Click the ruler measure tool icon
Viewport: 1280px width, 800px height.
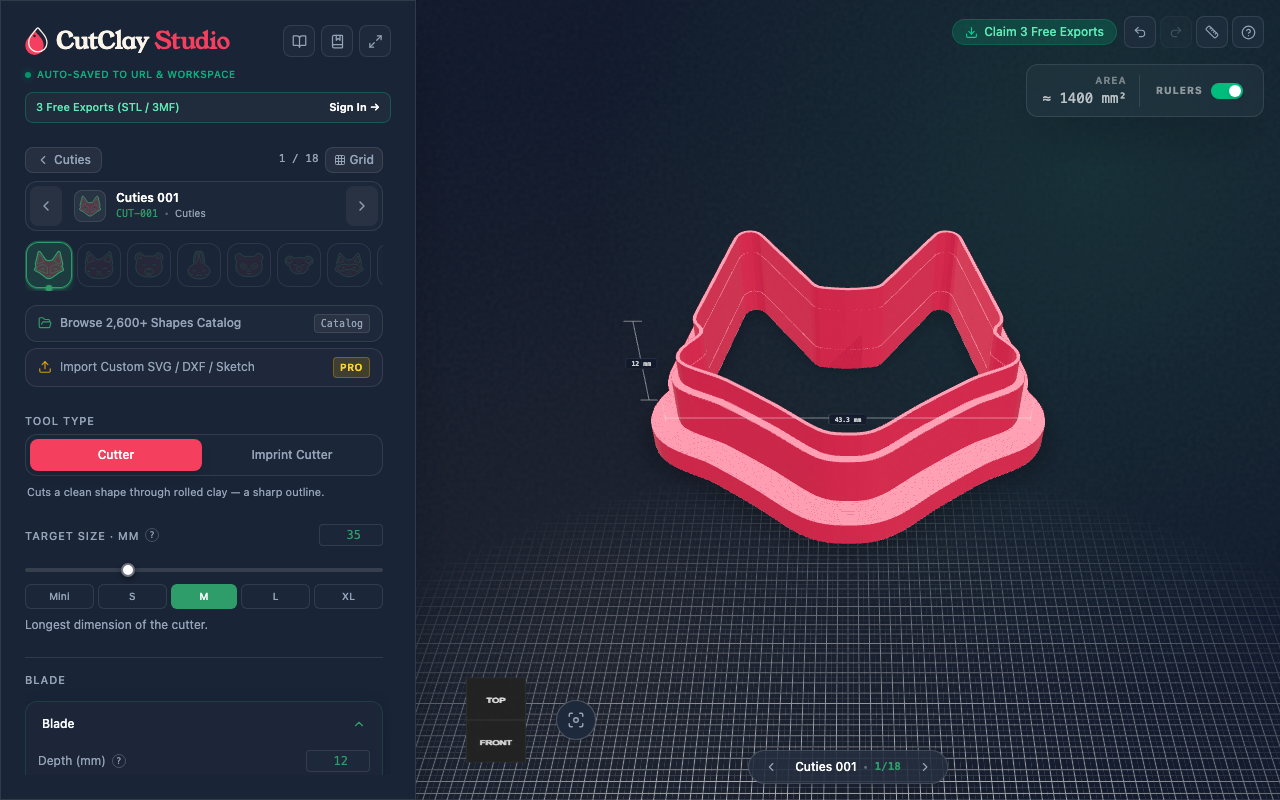tap(1212, 32)
